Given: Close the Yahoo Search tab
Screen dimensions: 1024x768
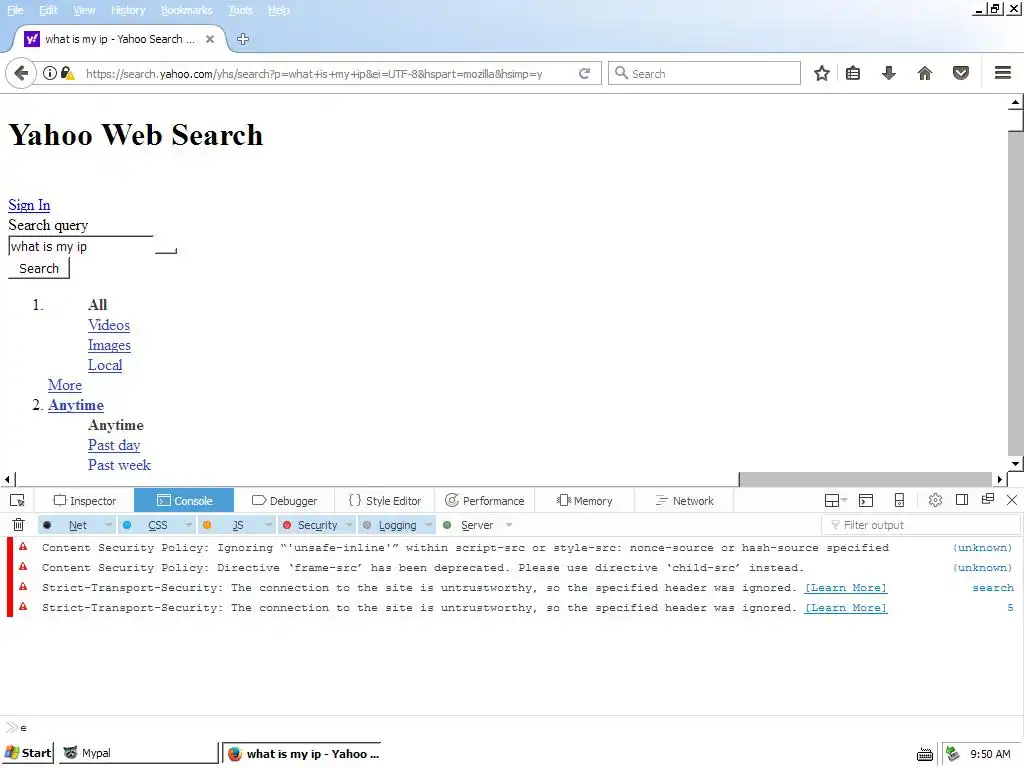Looking at the screenshot, I should [210, 39].
